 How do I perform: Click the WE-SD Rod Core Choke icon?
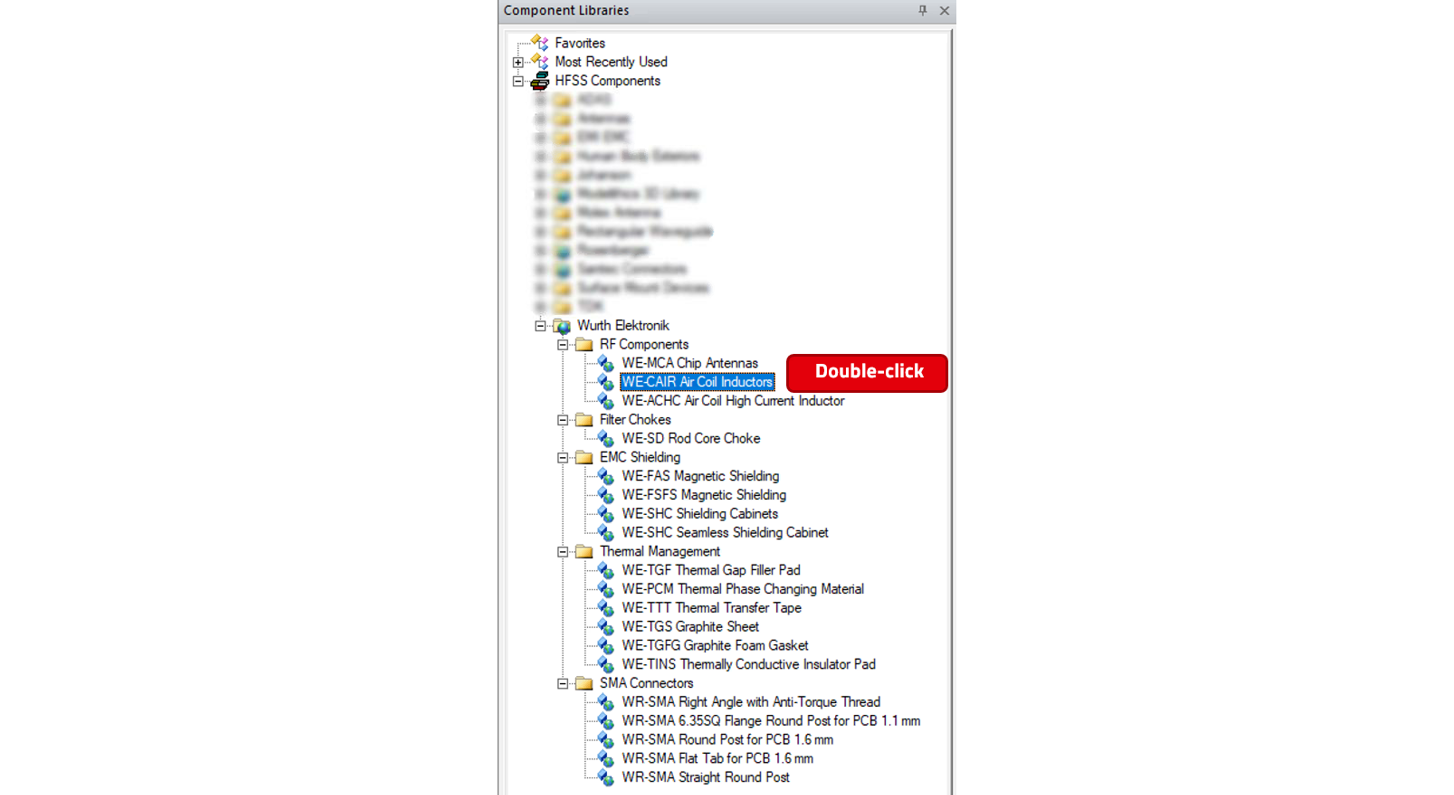(x=606, y=439)
